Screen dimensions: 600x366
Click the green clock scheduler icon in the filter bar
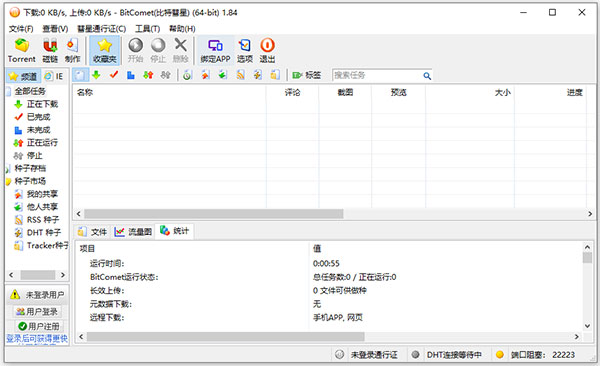pos(187,75)
